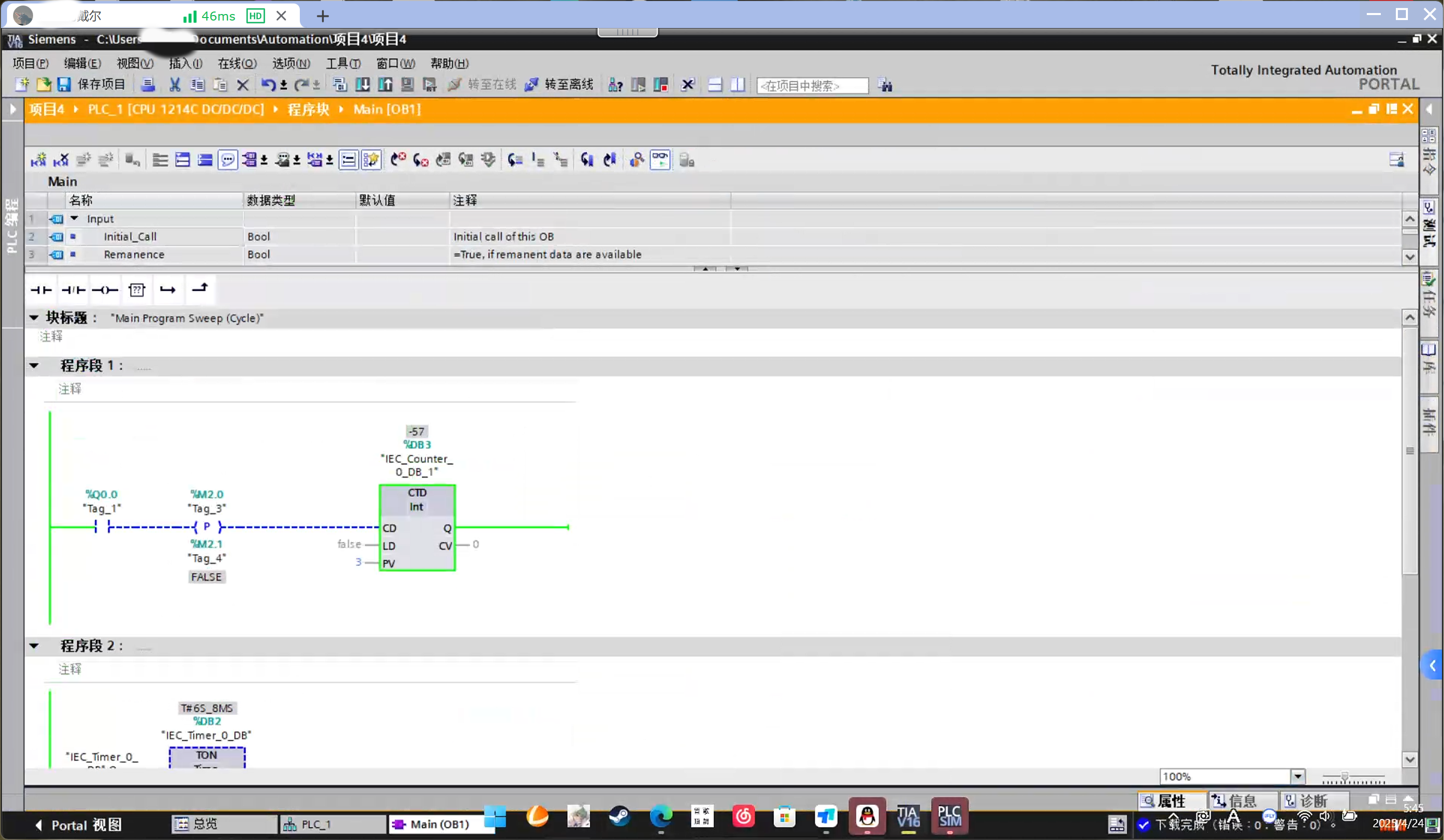Click the 转至离线 button
Viewport: 1444px width, 840px height.
pos(559,85)
